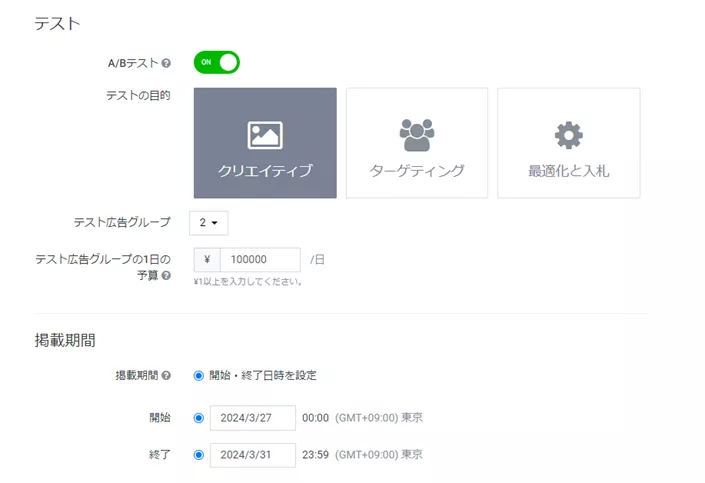
Task: Click help icon next to 掲載期間 label
Action: pyautogui.click(x=166, y=376)
